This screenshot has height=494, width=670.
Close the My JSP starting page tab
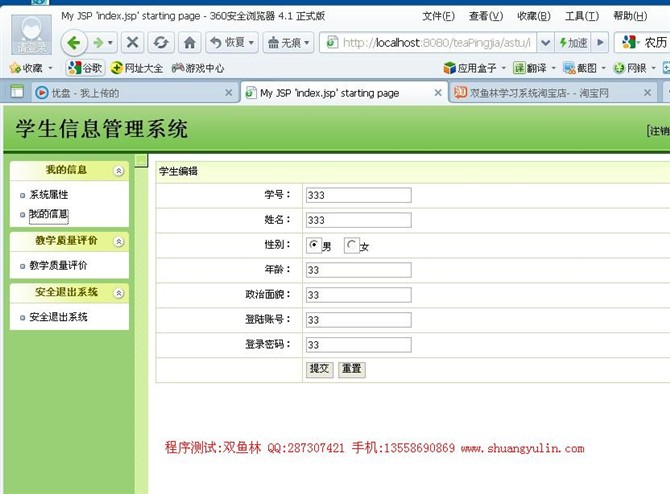438,93
